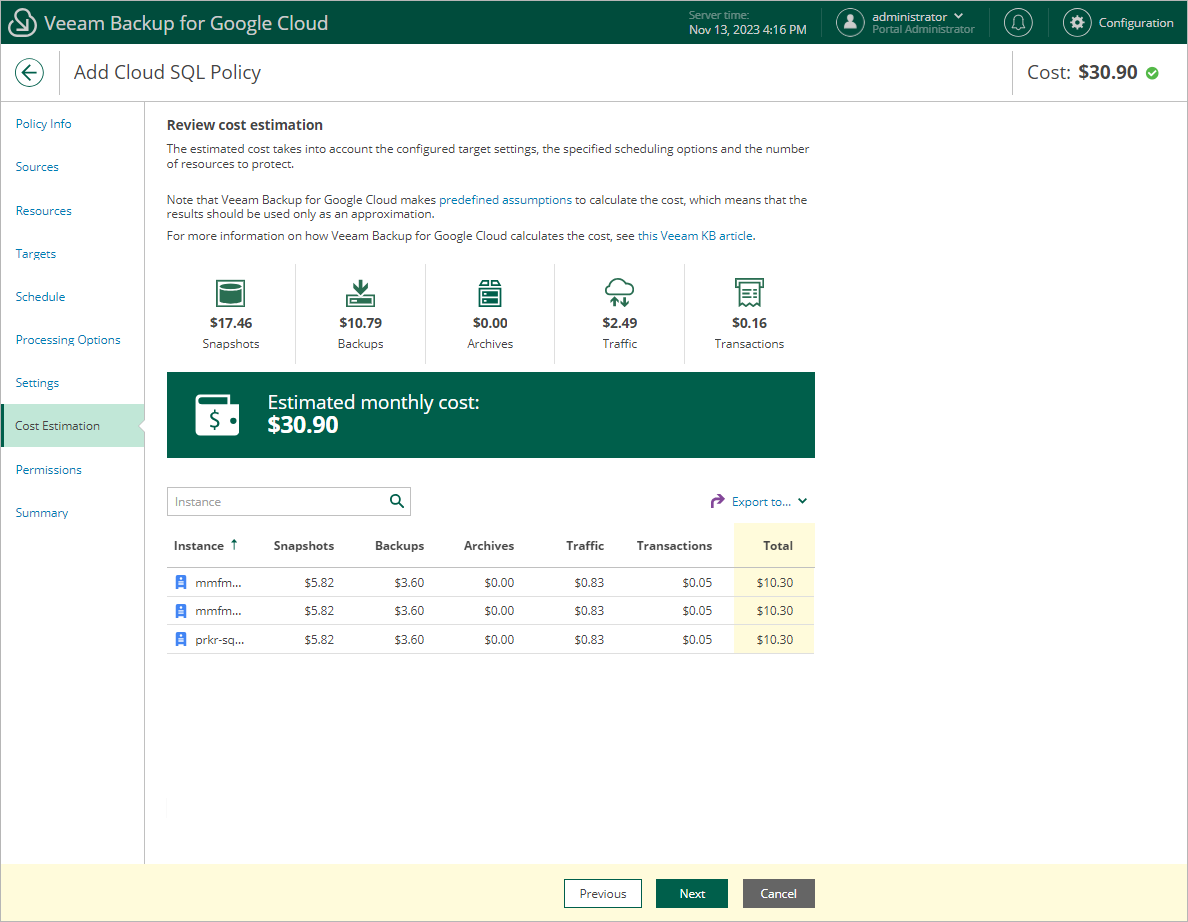Click the prkr-sq... instance icon

[181, 639]
